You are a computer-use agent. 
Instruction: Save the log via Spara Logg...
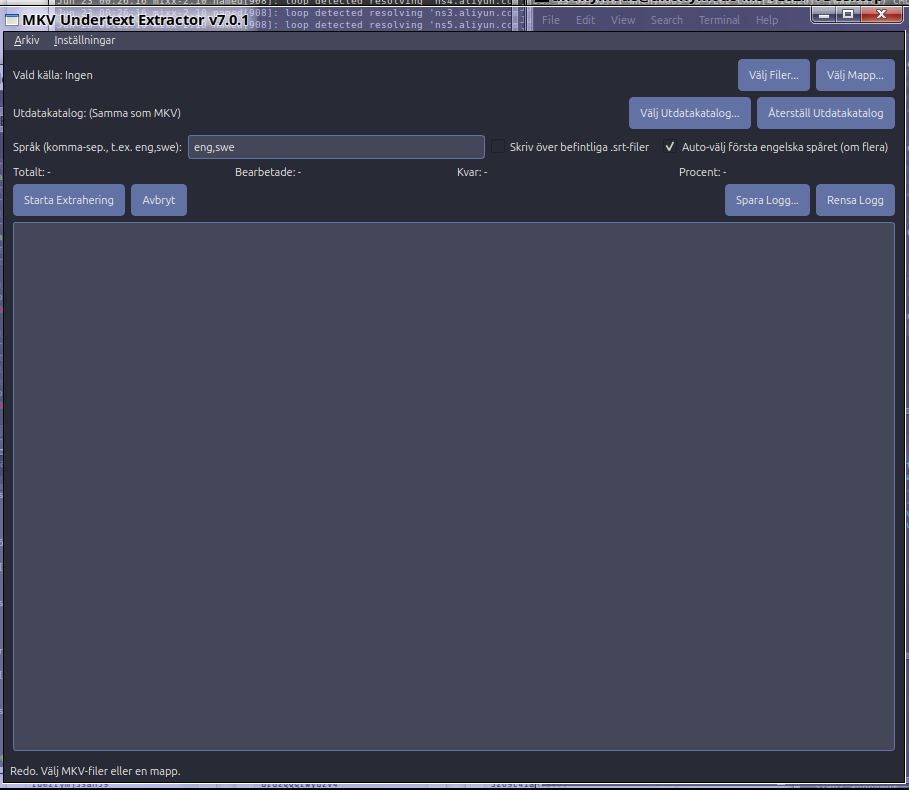click(767, 199)
